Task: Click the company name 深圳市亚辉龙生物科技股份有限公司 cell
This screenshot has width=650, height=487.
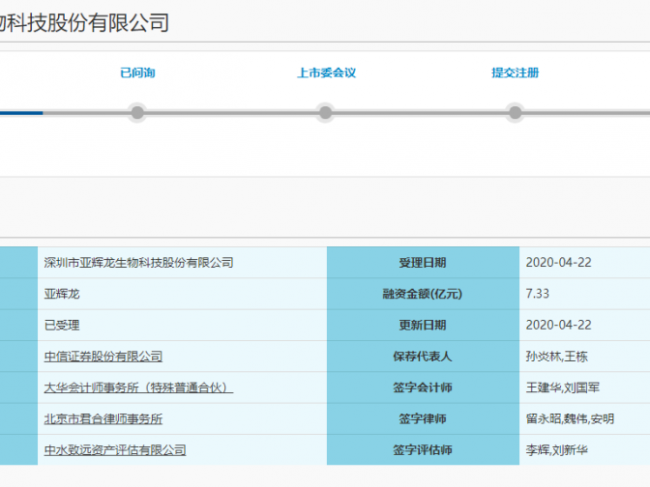Action: 182,262
